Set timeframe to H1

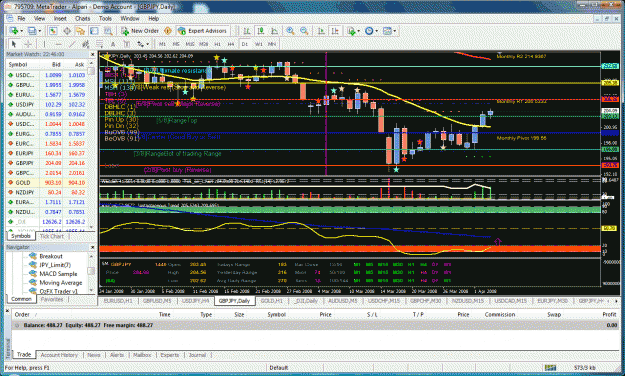[217, 44]
